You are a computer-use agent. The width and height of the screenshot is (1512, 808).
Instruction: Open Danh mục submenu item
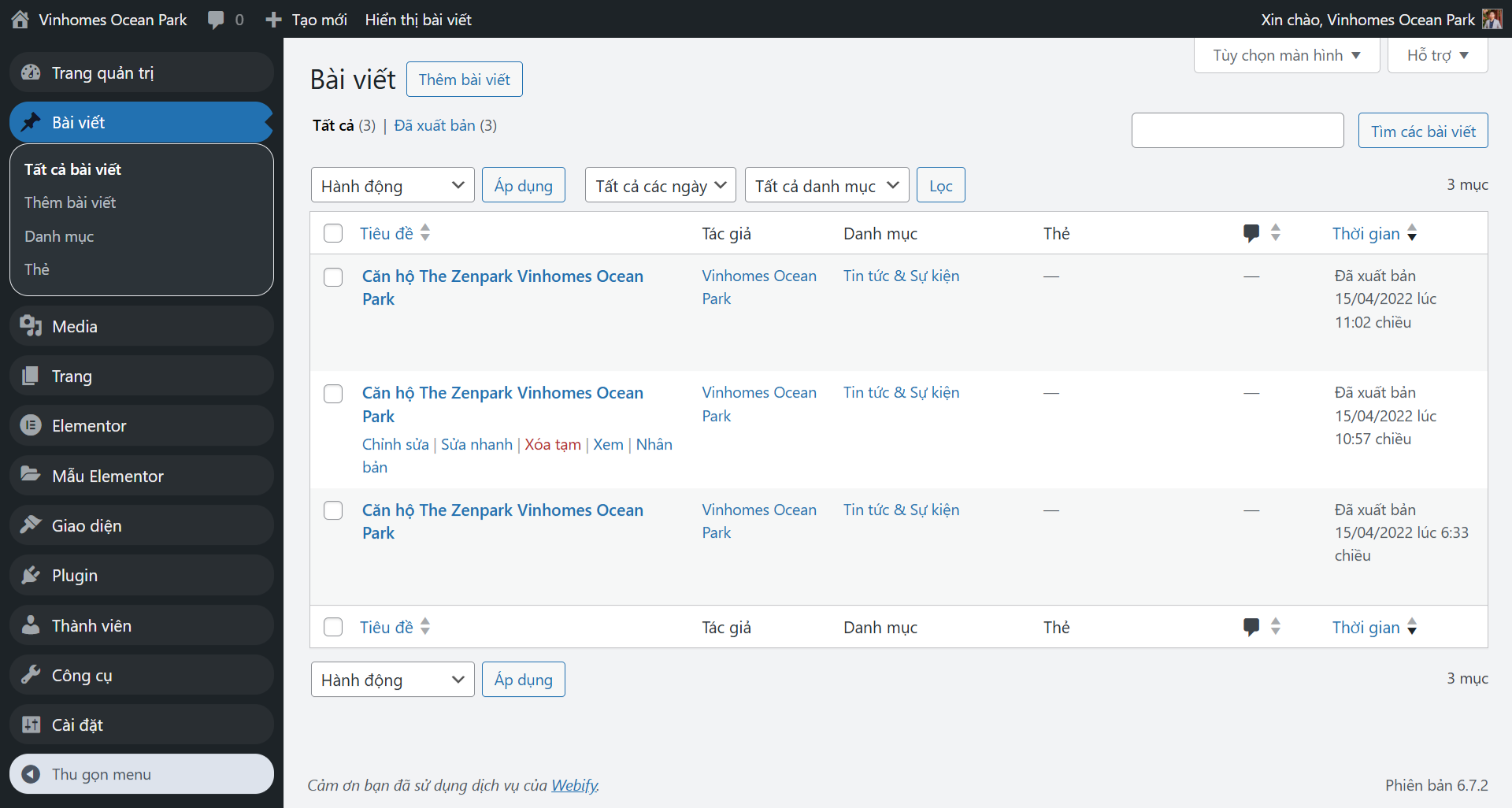point(59,236)
